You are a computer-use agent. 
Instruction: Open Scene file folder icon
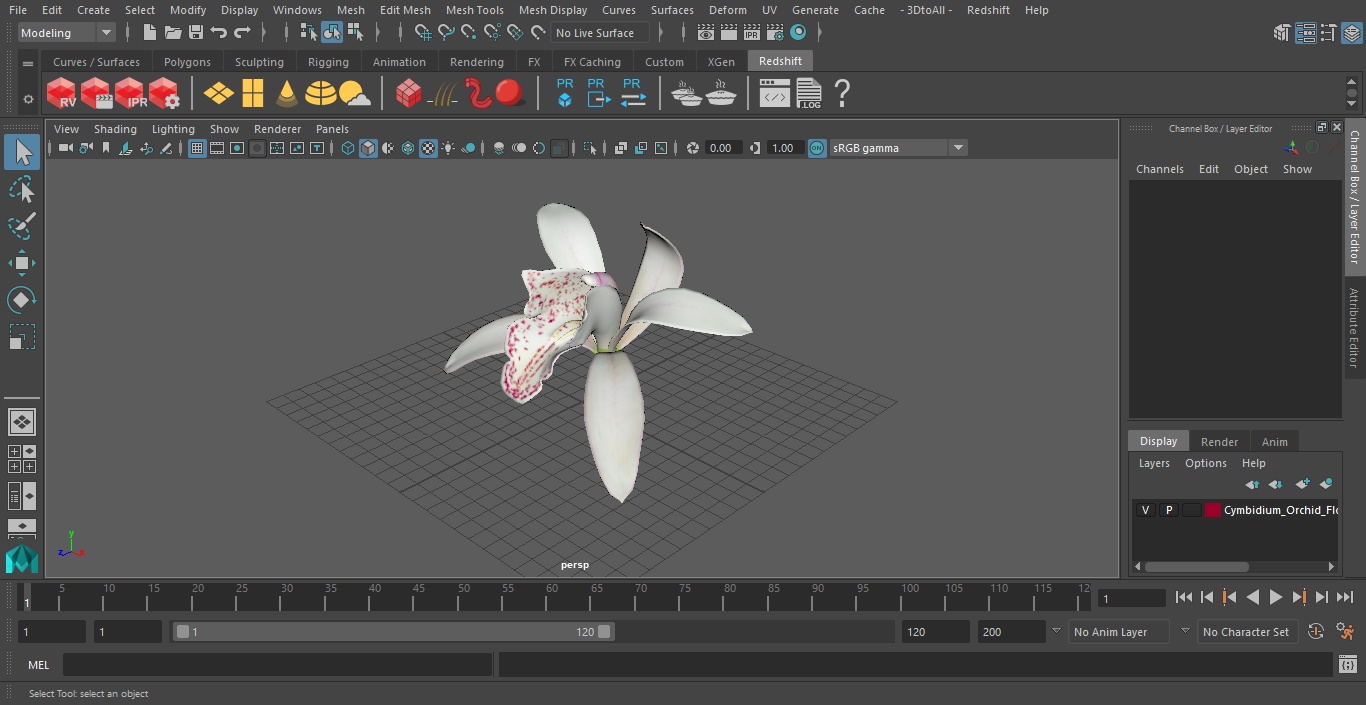pyautogui.click(x=172, y=33)
